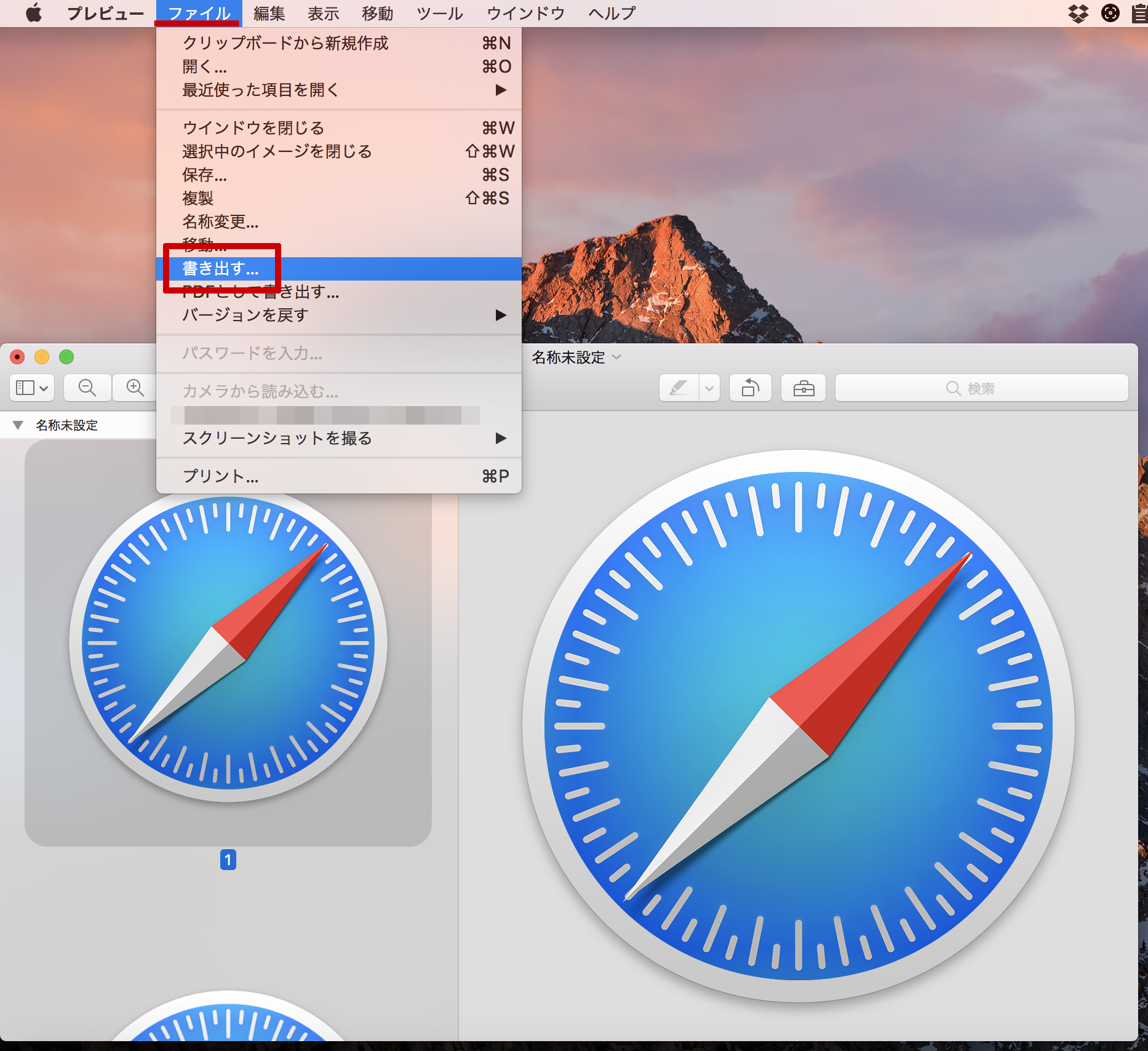Open the プレビュー application menu

[105, 13]
